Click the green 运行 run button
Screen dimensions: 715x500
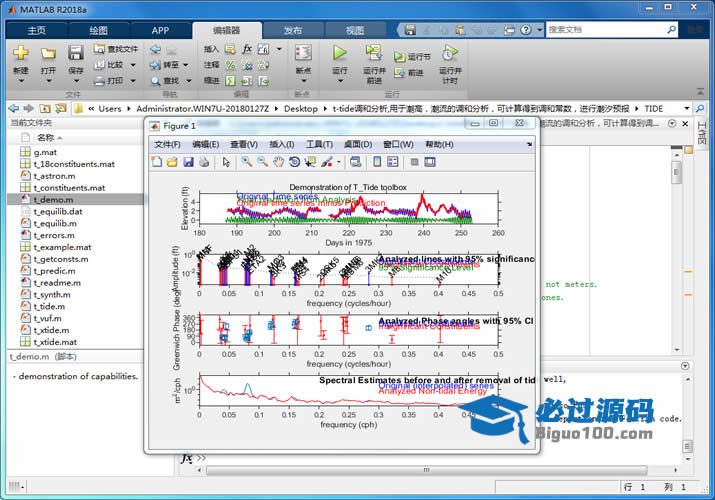point(340,52)
